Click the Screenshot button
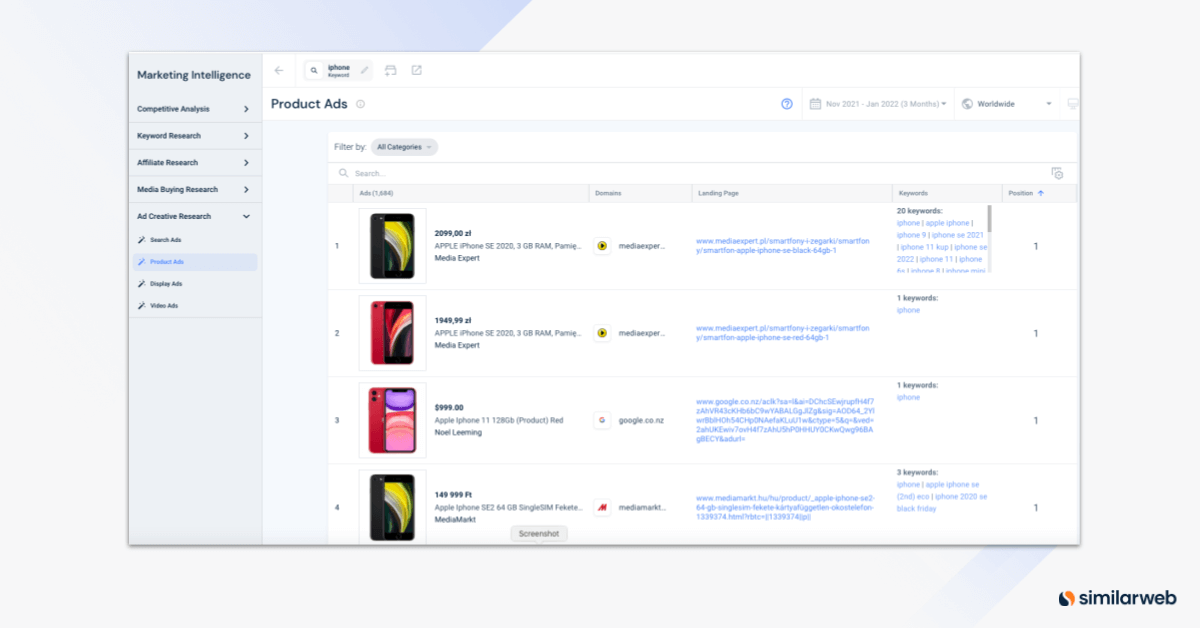The image size is (1200, 628). (x=540, y=534)
